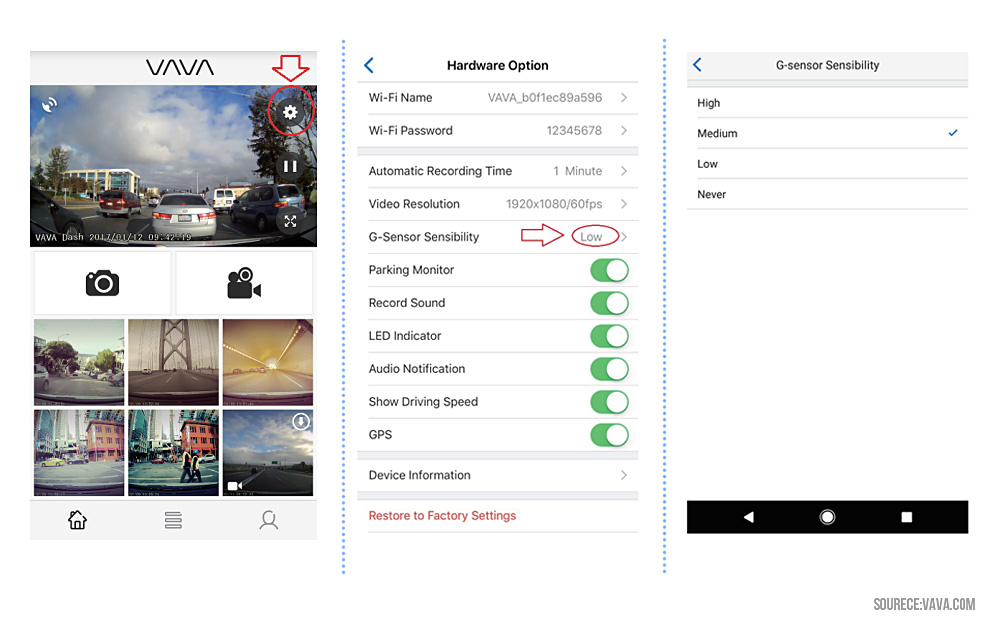Start video recording with camcorder button
The width and height of the screenshot is (1000, 625).
244,283
